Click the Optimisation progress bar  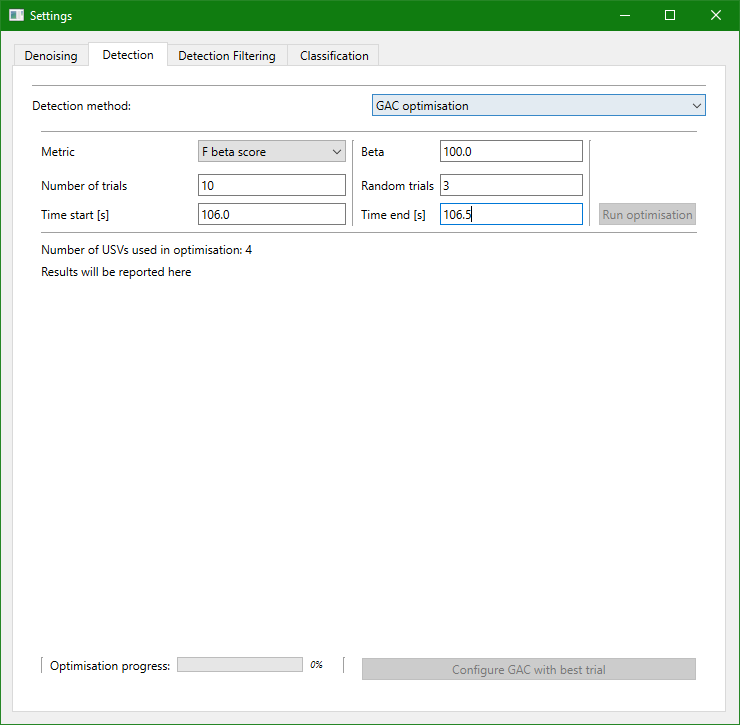click(x=240, y=665)
